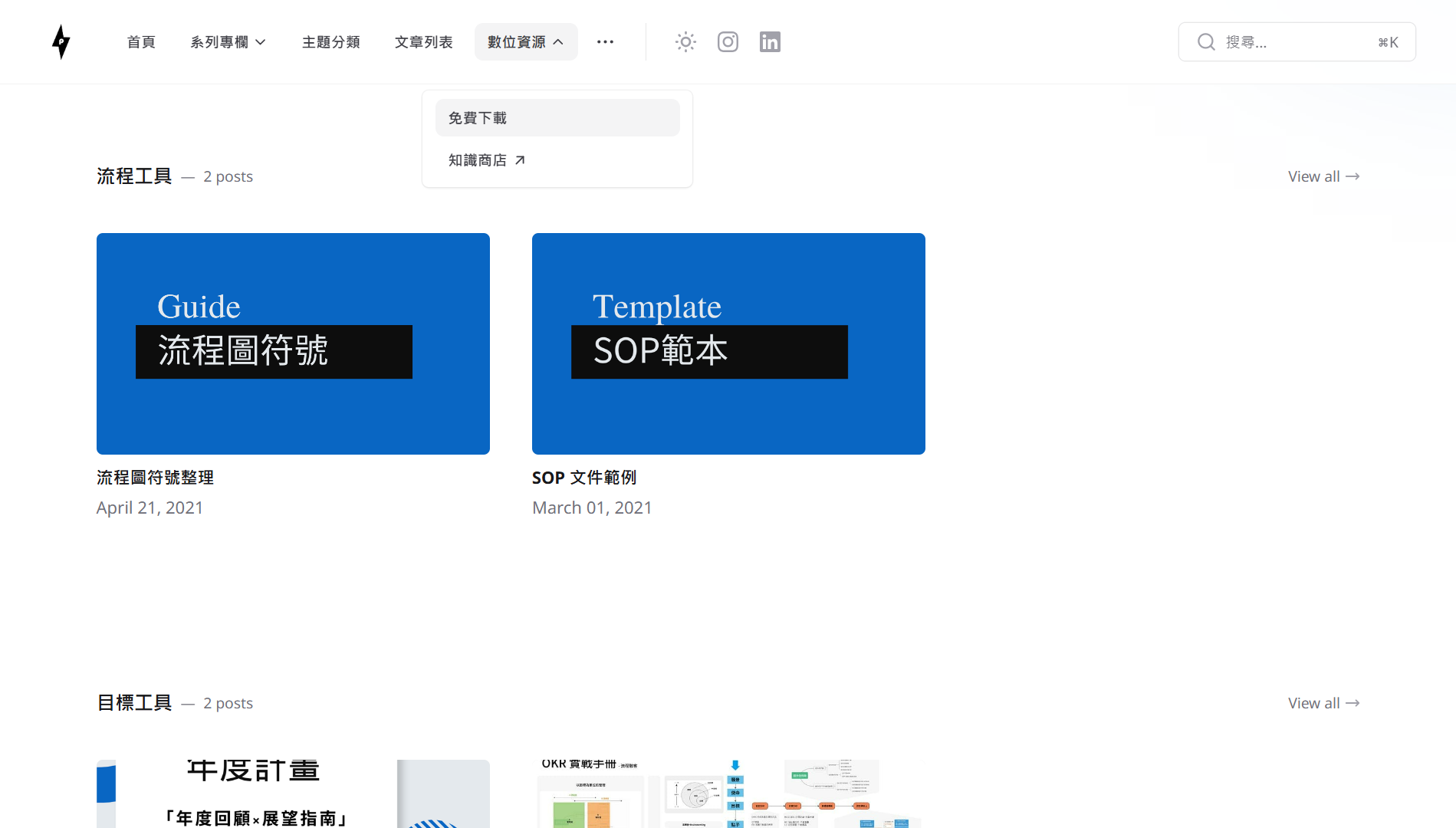Open the more options ellipsis menu
1456x828 pixels.
click(x=605, y=42)
